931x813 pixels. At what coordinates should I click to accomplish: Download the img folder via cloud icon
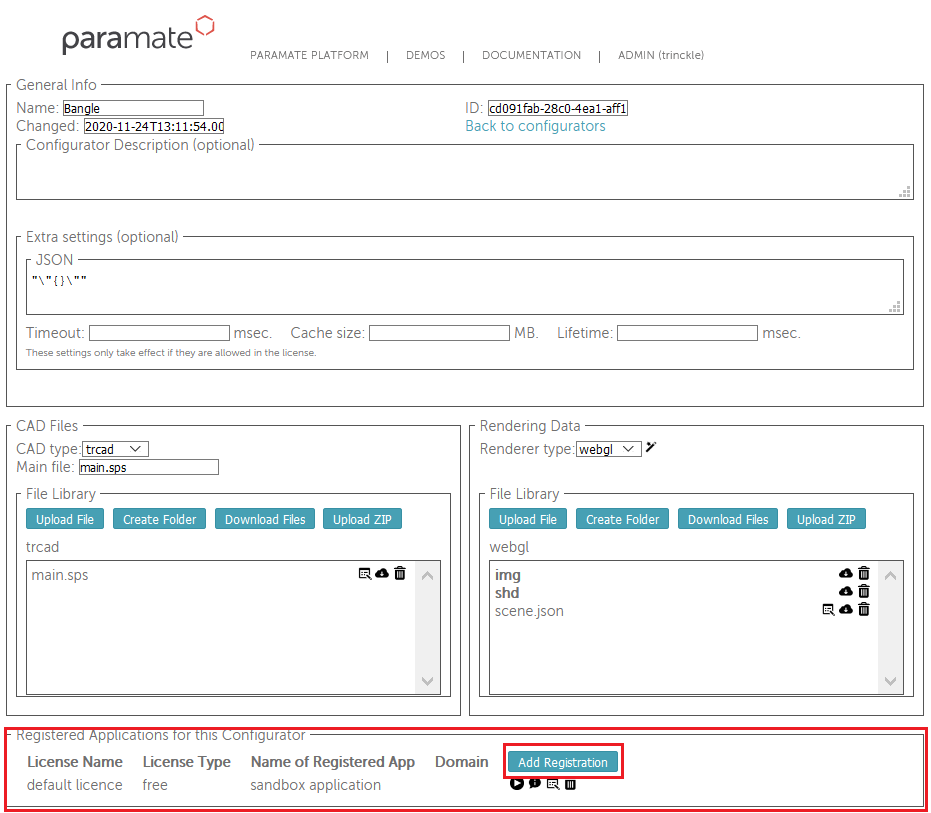[x=846, y=573]
